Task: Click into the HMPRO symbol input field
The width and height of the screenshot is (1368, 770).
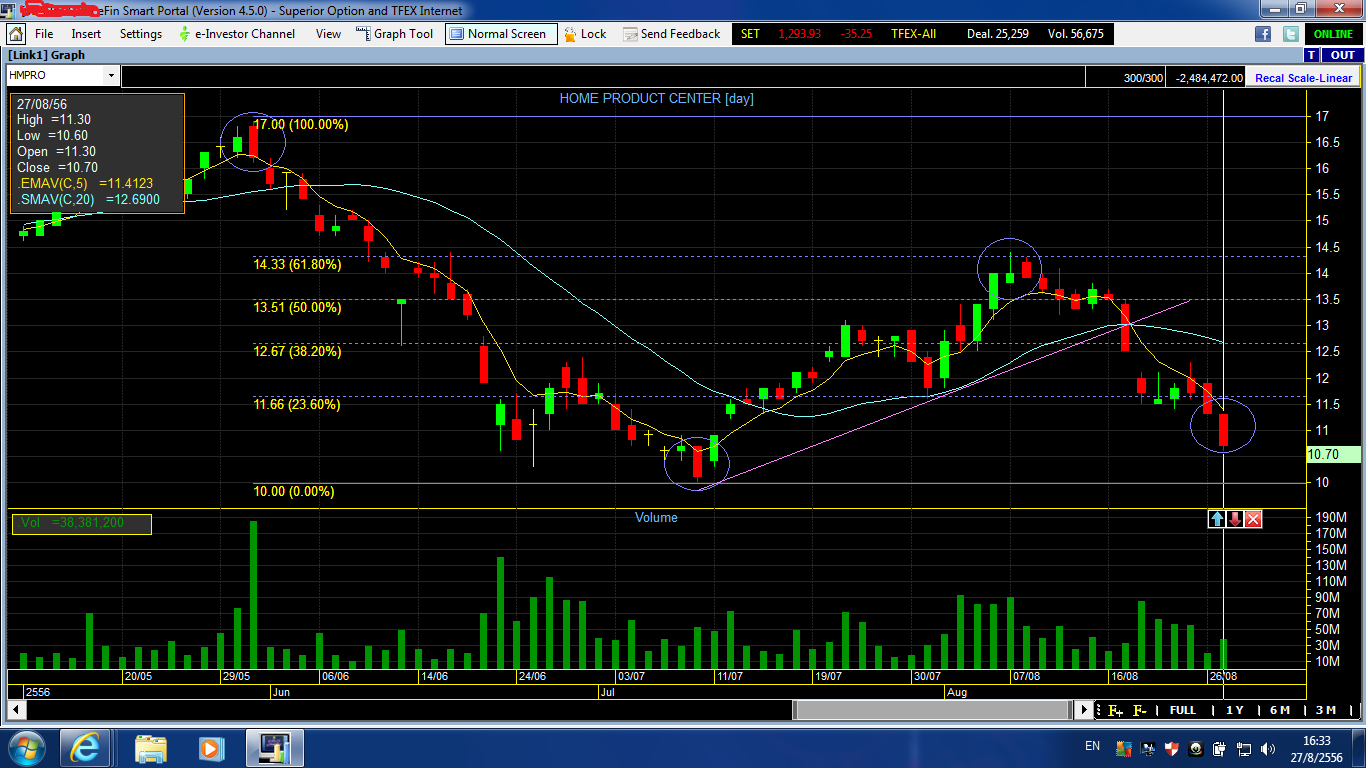Action: point(55,75)
